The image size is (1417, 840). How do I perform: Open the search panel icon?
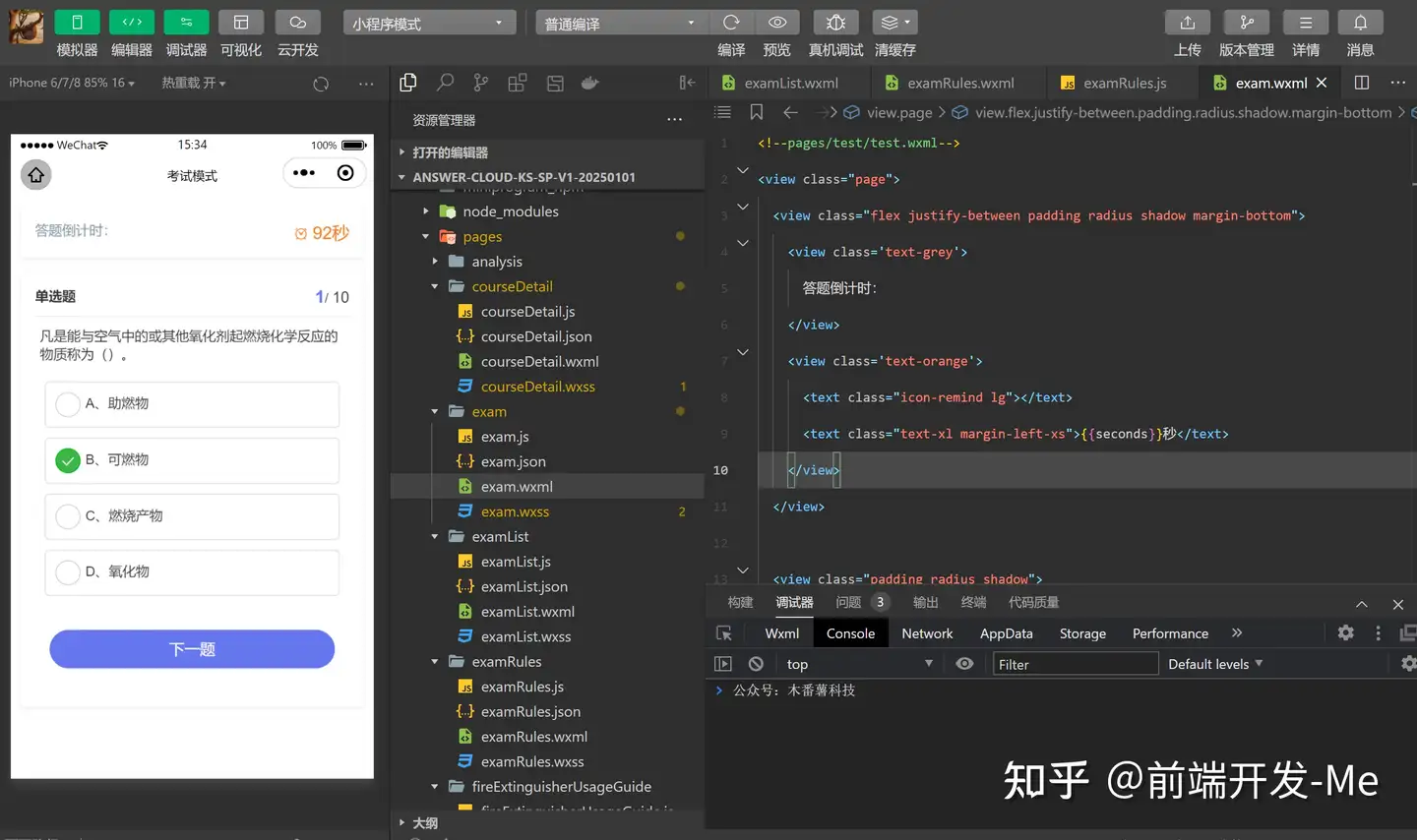pos(445,83)
